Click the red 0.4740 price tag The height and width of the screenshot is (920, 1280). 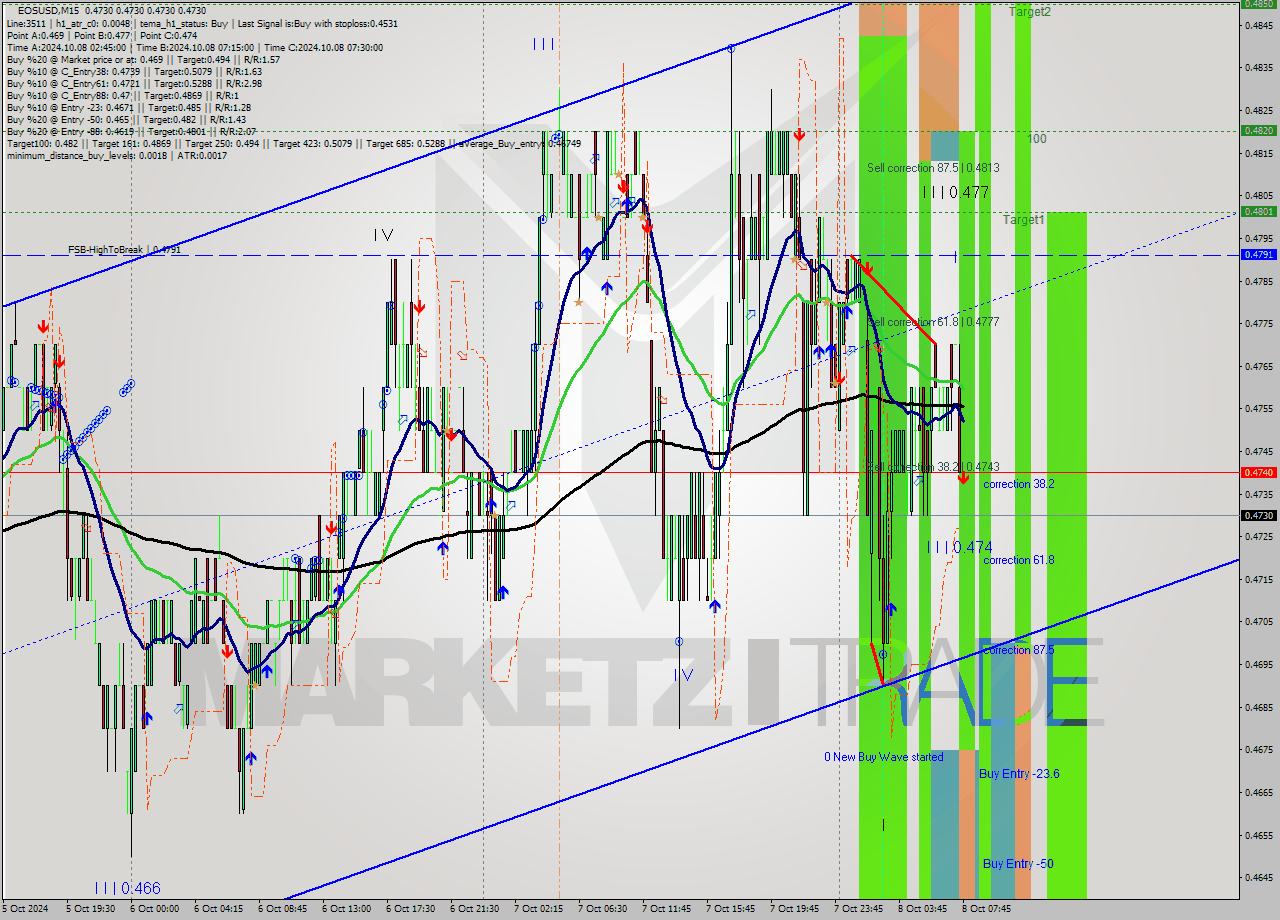[x=1257, y=472]
